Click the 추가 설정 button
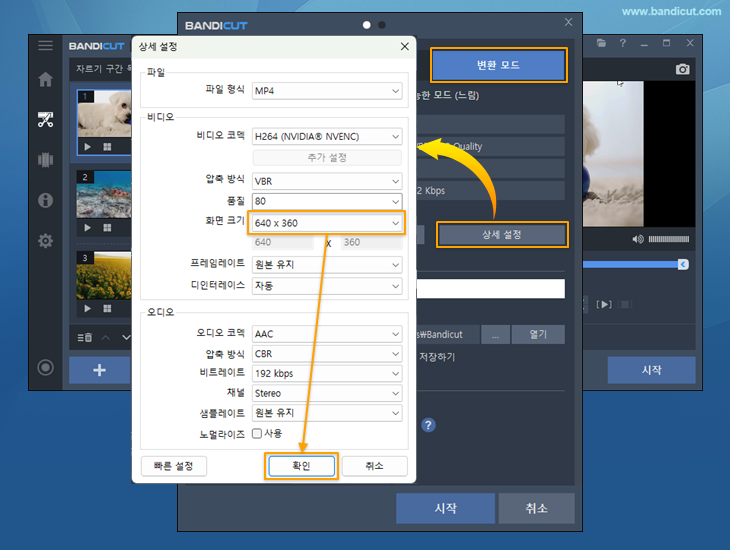This screenshot has height=550, width=730. point(327,157)
